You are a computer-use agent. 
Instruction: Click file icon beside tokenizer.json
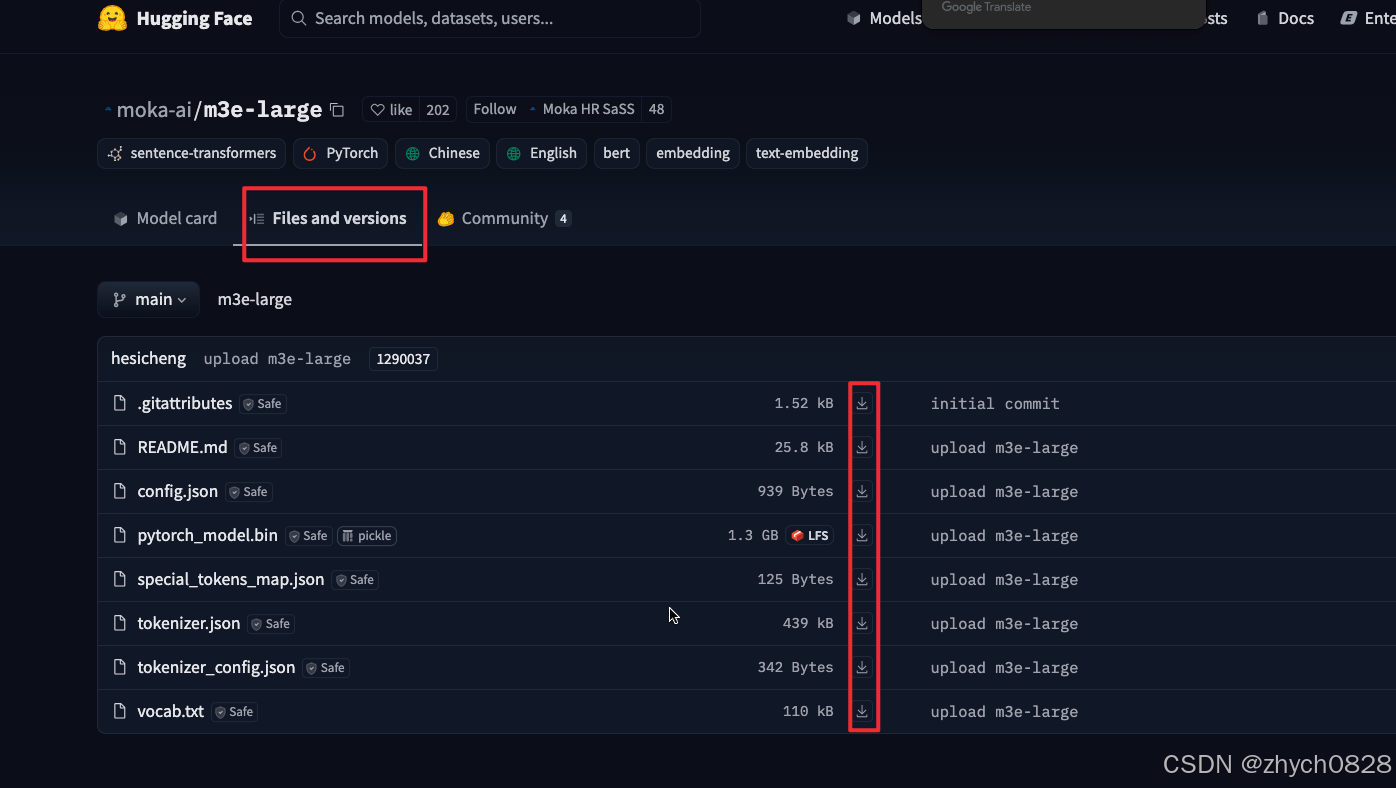120,623
